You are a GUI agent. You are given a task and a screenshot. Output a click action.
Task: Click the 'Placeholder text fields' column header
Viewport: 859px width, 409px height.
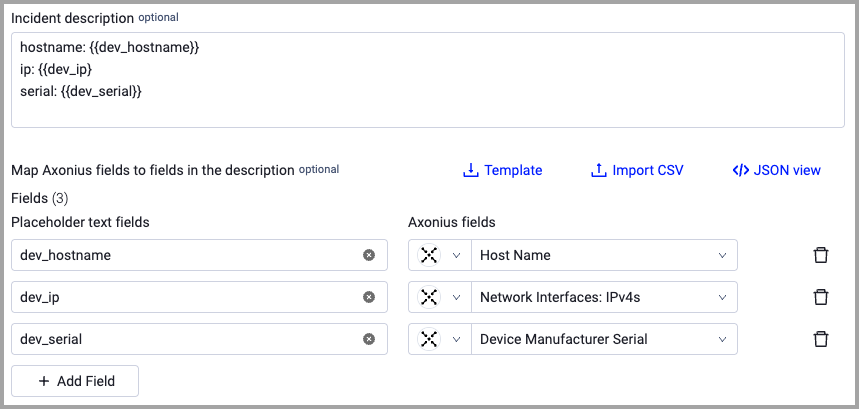click(80, 222)
